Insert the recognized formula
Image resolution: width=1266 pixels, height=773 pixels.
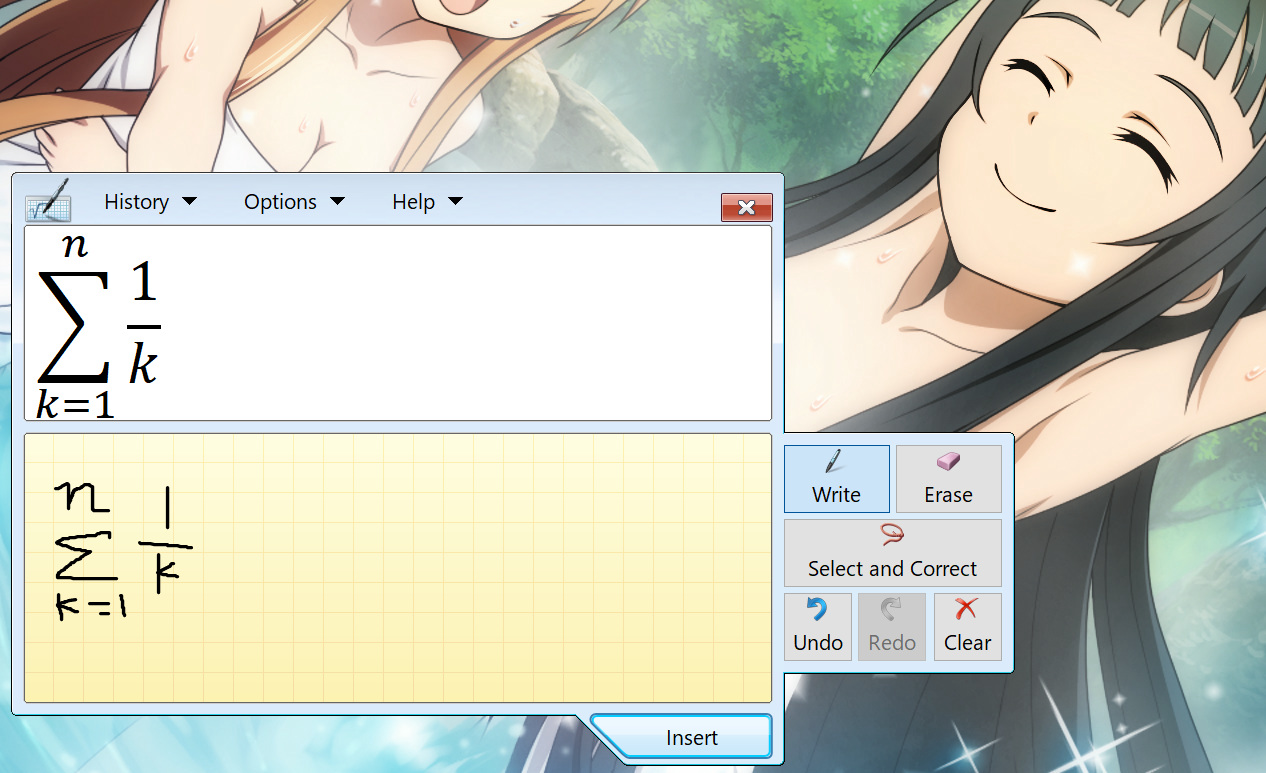pyautogui.click(x=682, y=738)
